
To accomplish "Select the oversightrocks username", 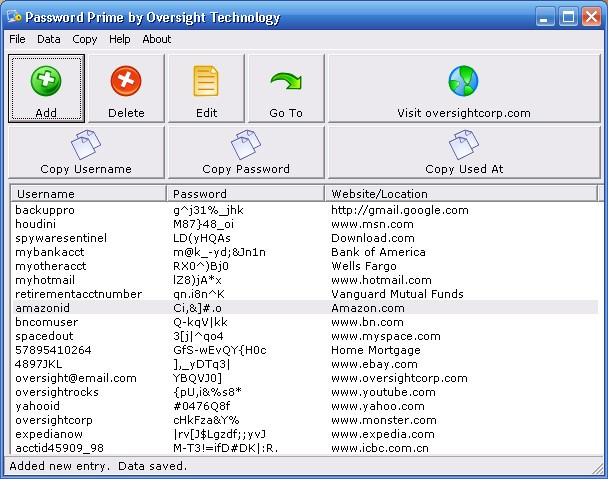I will [57, 392].
